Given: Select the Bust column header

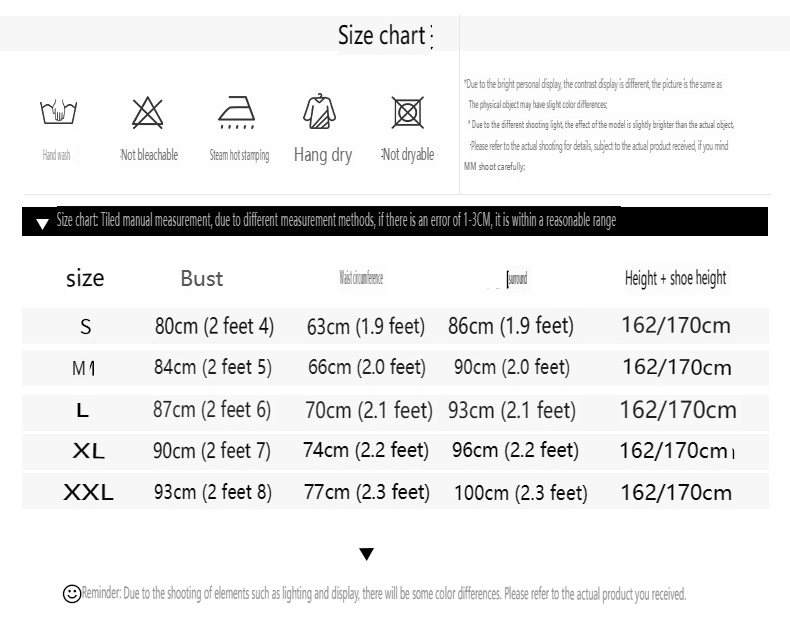Looking at the screenshot, I should click(202, 279).
